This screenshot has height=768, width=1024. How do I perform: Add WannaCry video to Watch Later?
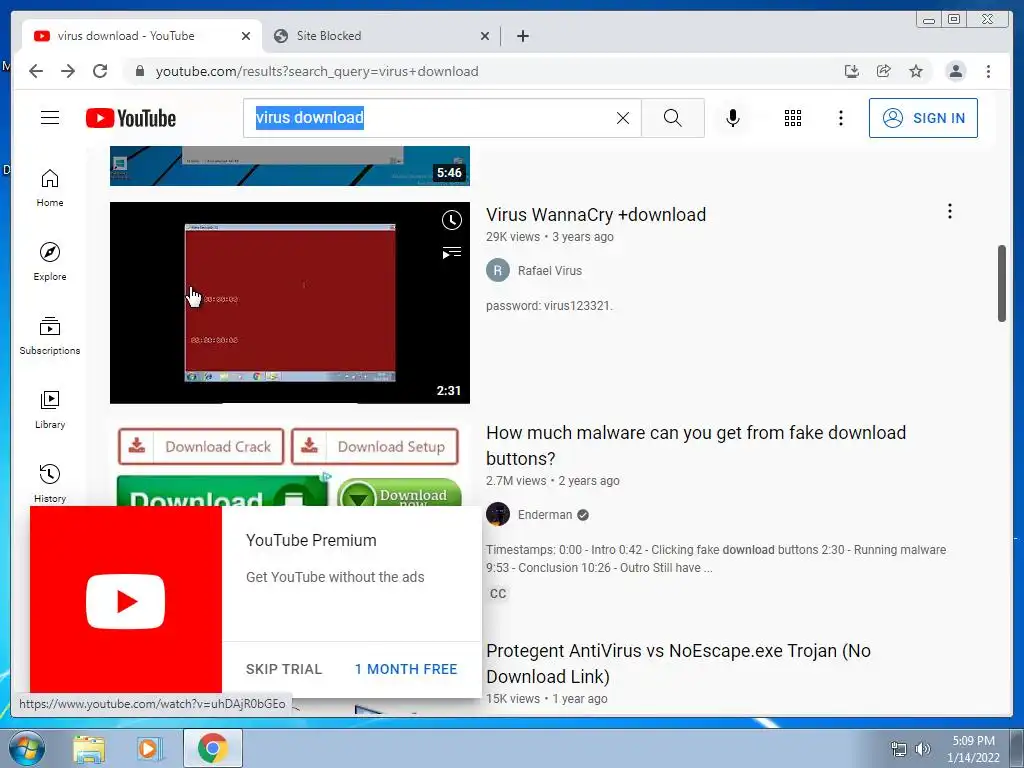pyautogui.click(x=451, y=220)
